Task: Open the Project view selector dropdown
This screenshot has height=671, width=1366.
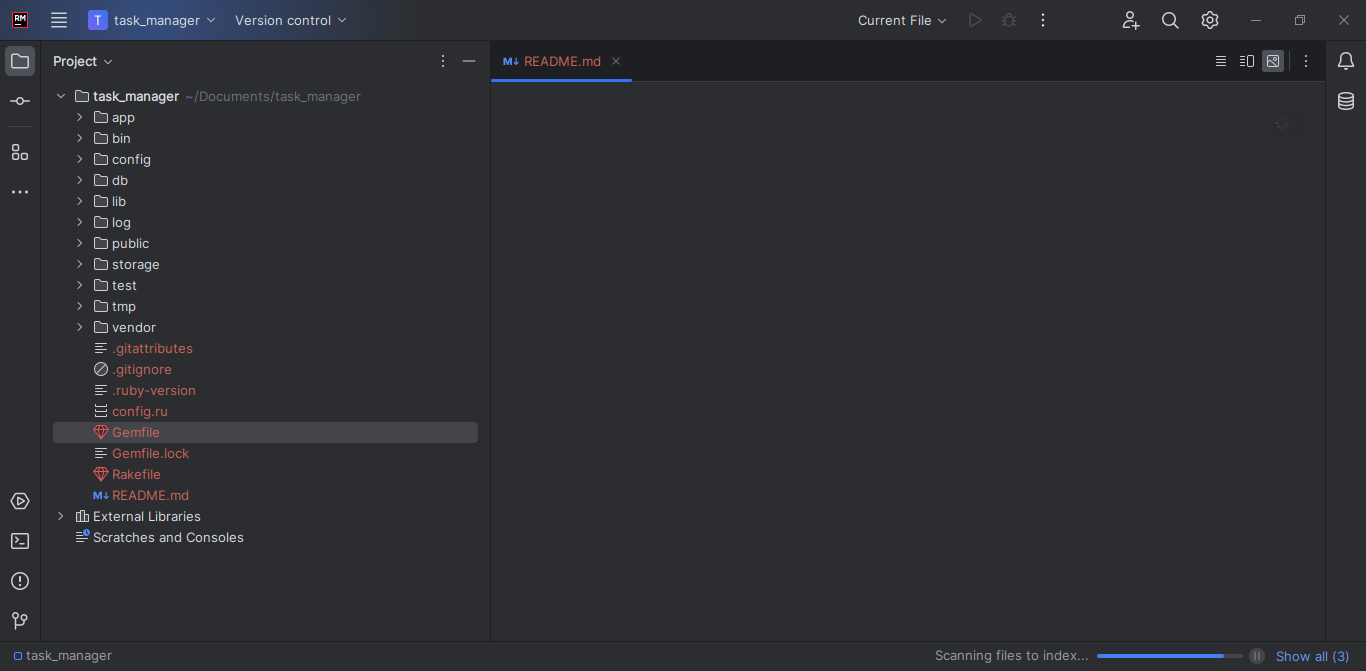Action: coord(83,61)
